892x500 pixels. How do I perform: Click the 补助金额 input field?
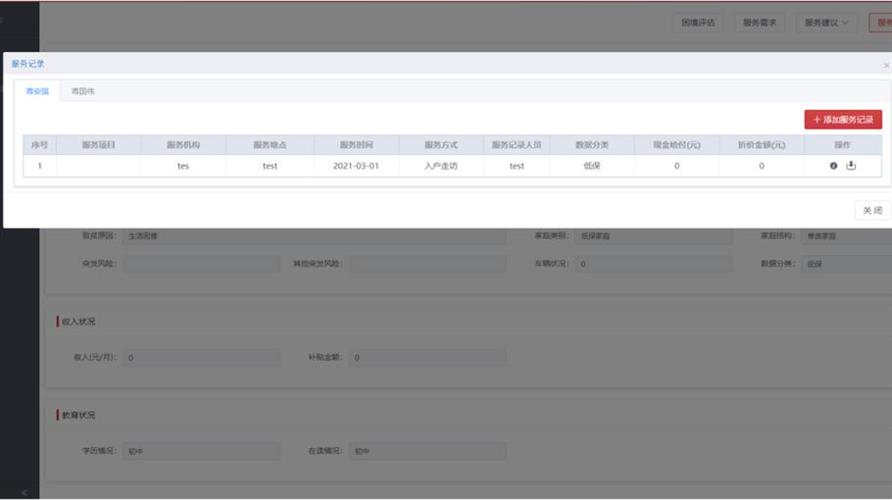(427, 357)
